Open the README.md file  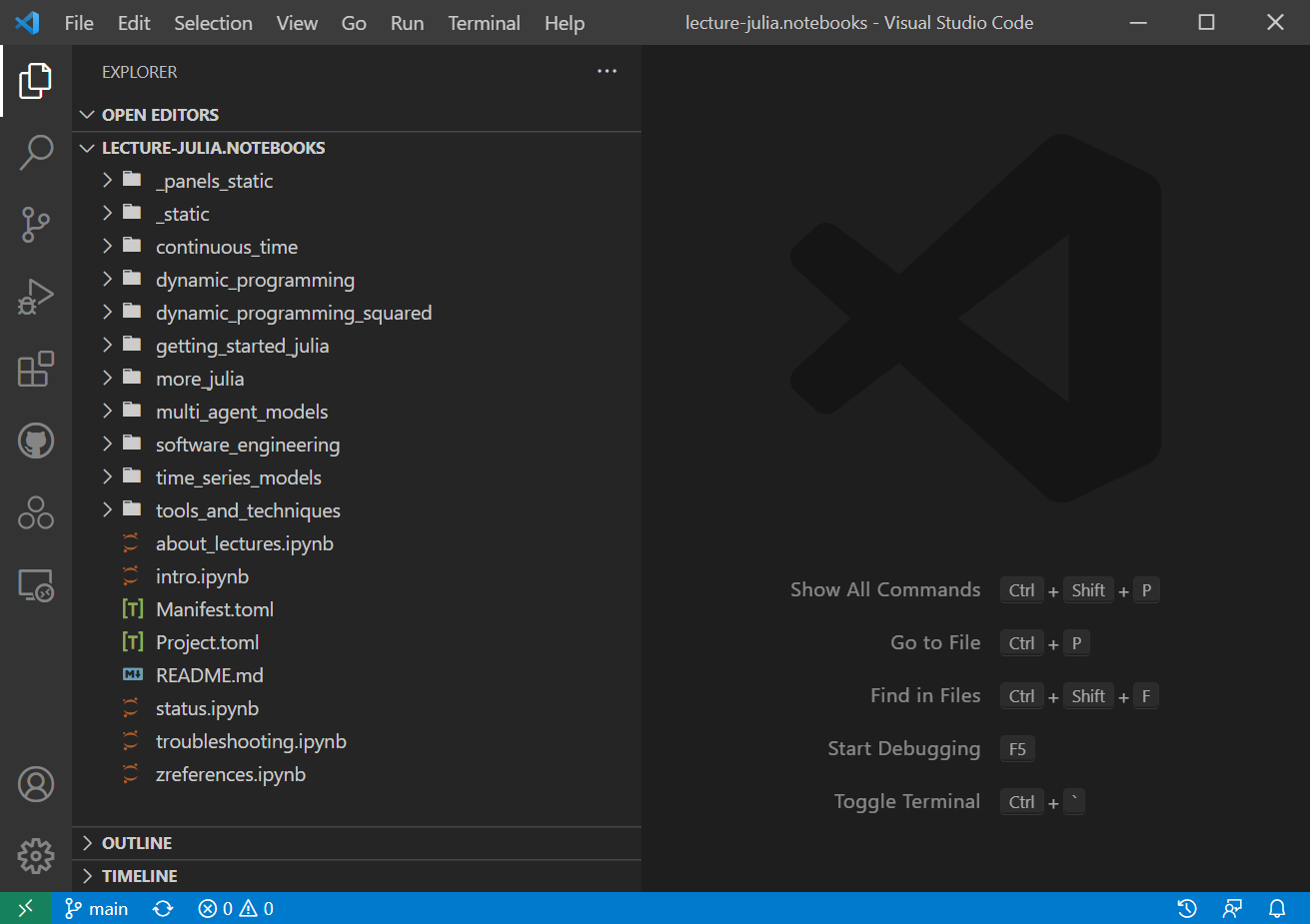tap(210, 675)
